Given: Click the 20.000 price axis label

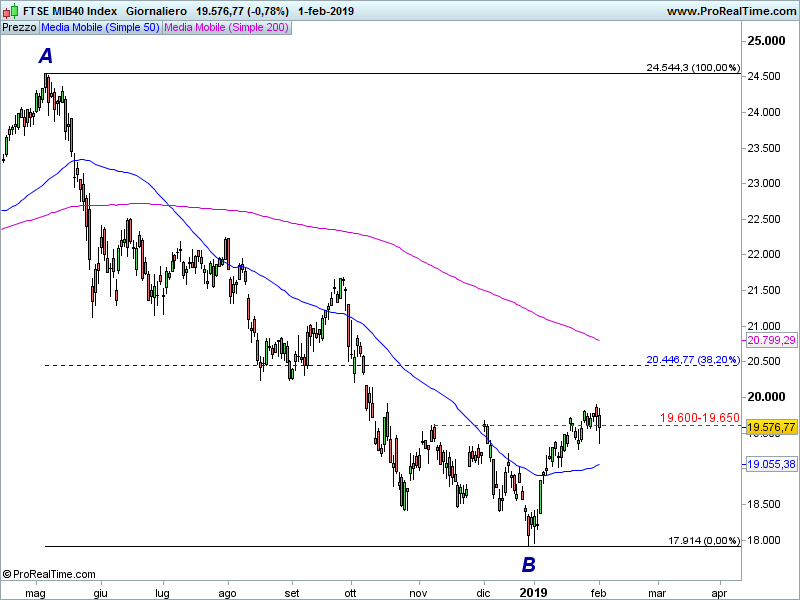Looking at the screenshot, I should pyautogui.click(x=766, y=397).
